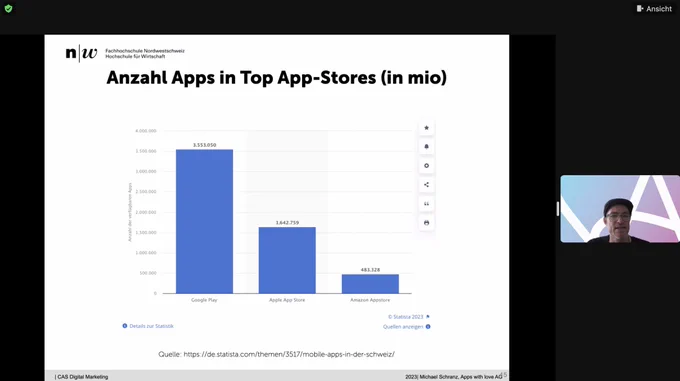Click the Apple App Store axis label
Screen dimensions: 680x381
pos(287,300)
